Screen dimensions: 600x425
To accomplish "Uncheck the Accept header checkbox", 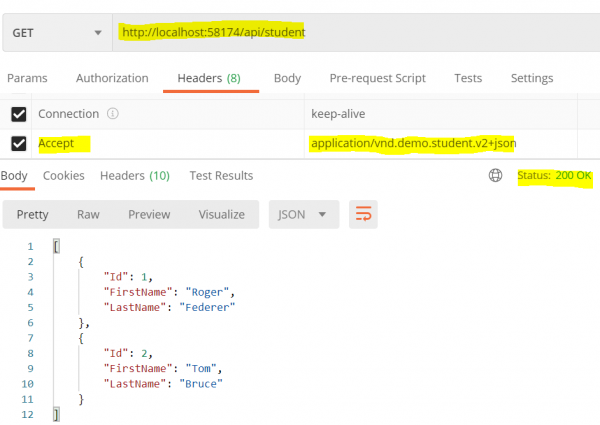I will (x=18, y=144).
